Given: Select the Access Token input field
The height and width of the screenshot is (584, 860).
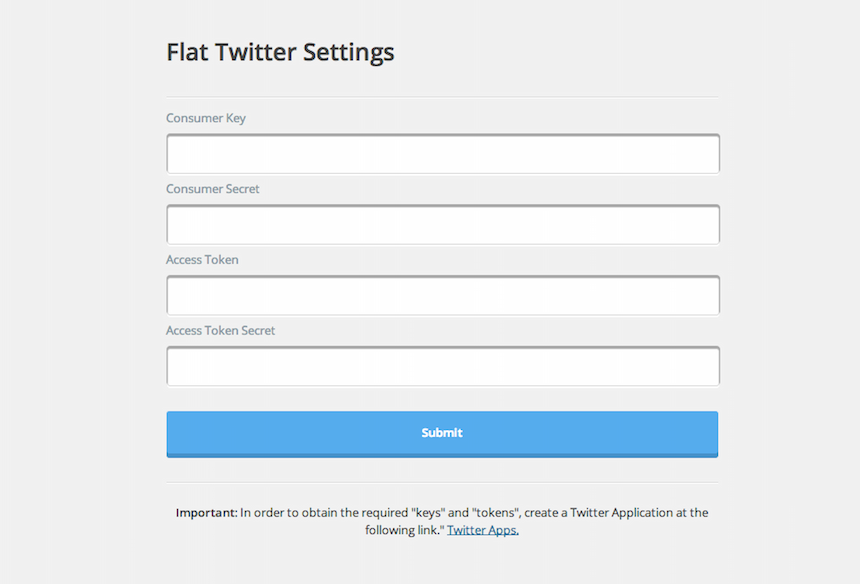Looking at the screenshot, I should [443, 295].
